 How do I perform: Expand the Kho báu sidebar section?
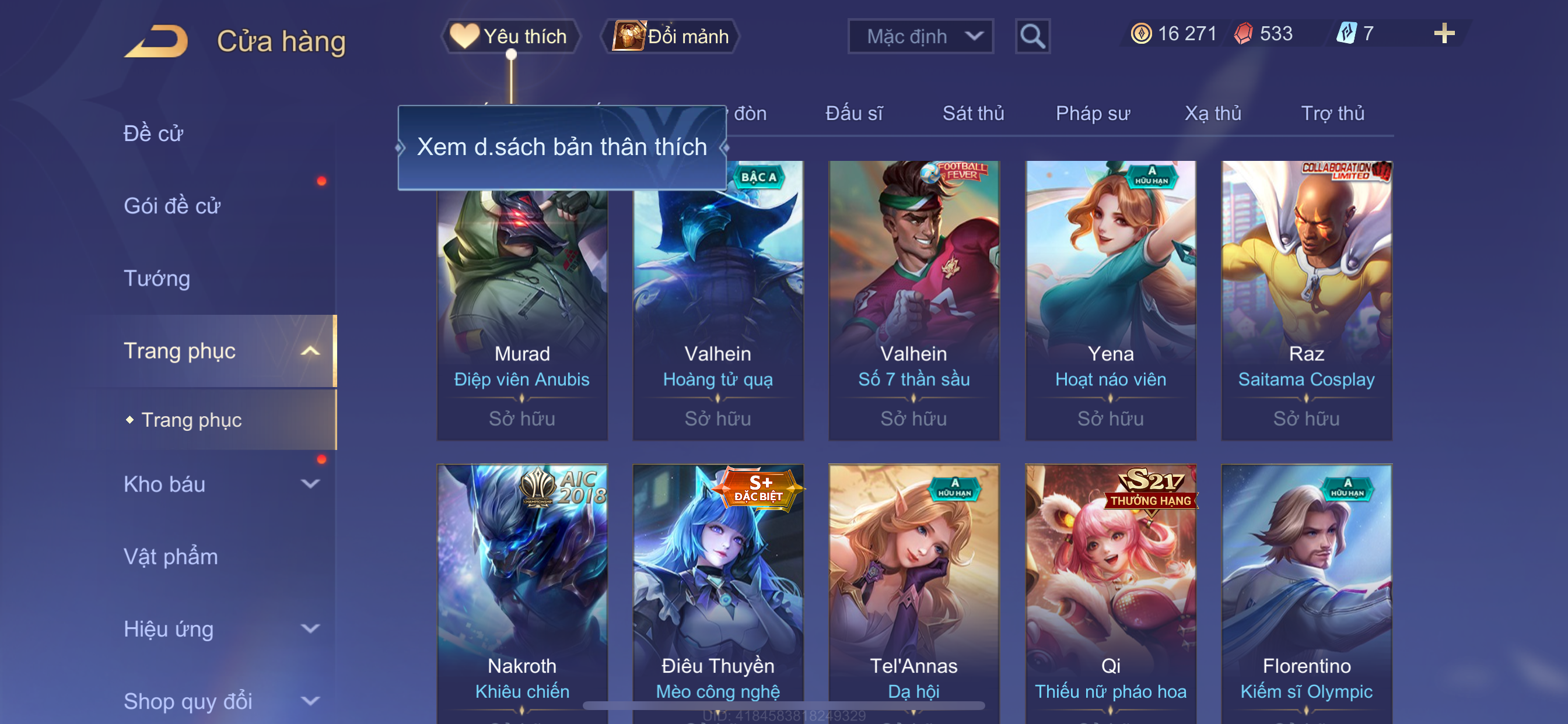pos(310,484)
